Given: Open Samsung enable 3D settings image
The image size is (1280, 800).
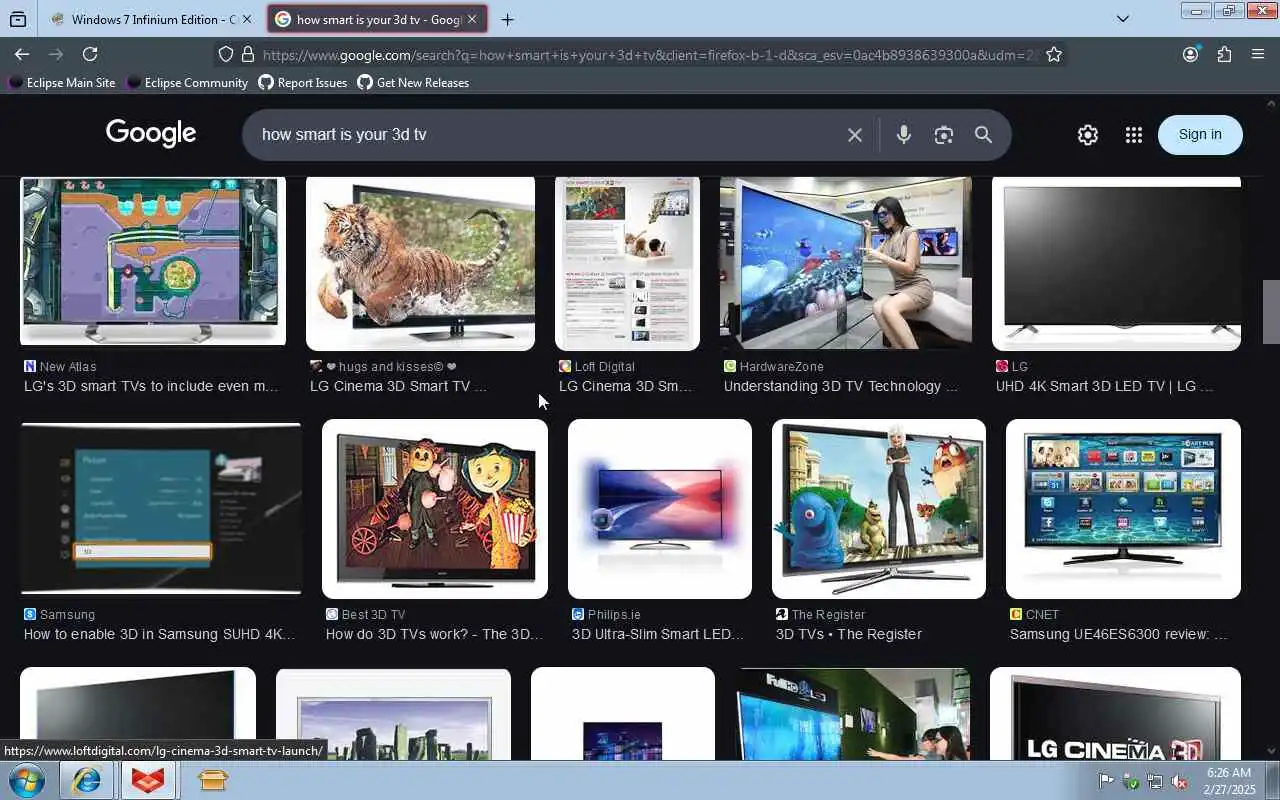Looking at the screenshot, I should click(161, 509).
